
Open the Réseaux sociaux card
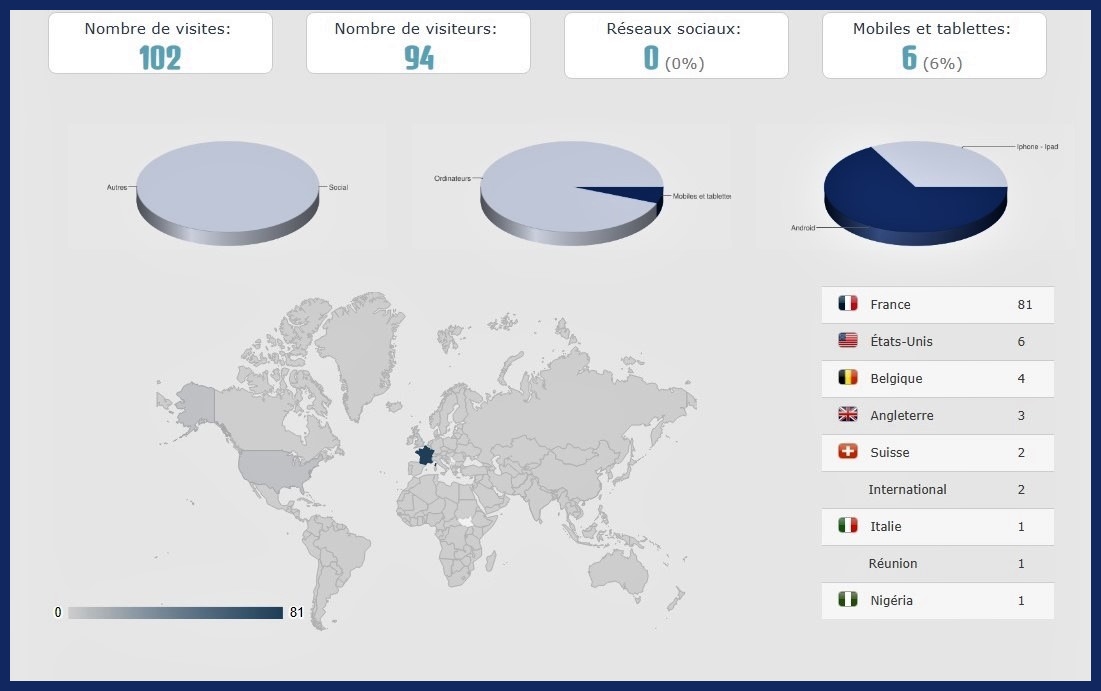pyautogui.click(x=676, y=45)
